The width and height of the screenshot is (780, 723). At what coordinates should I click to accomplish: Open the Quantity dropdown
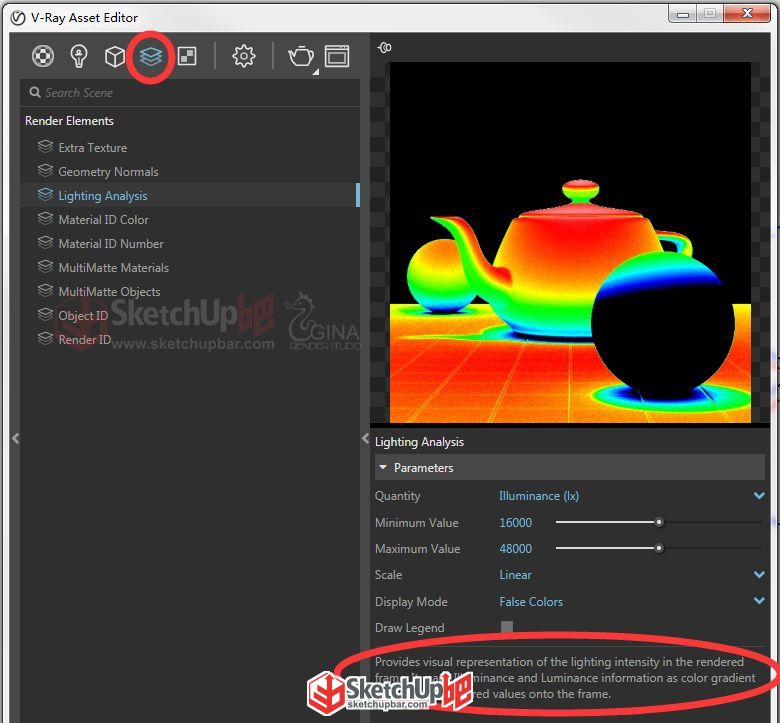pos(759,496)
